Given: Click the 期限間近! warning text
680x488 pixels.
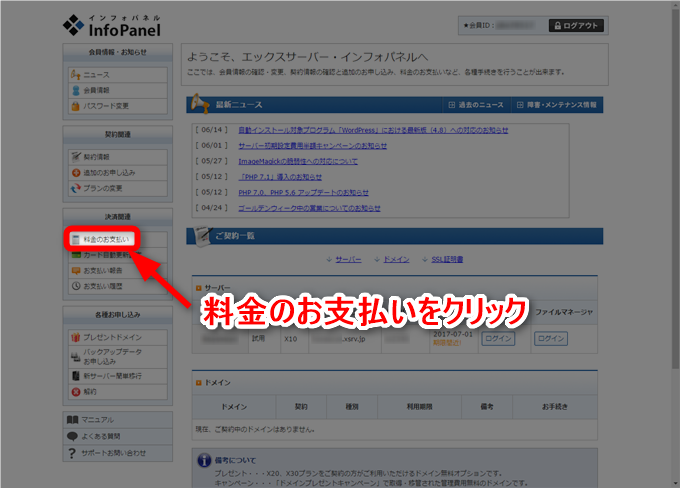Looking at the screenshot, I should [447, 343].
